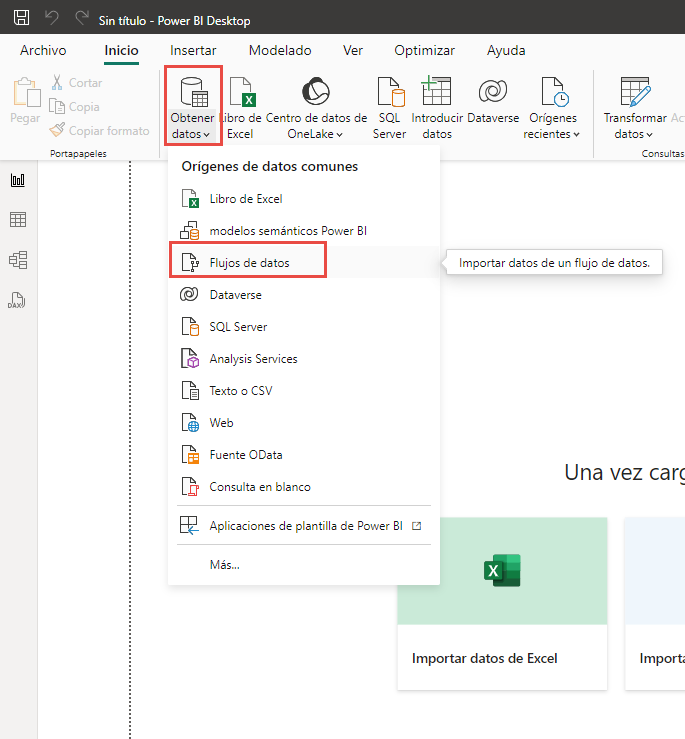Switch to the Inicio ribbon tab
685x739 pixels.
click(x=121, y=50)
